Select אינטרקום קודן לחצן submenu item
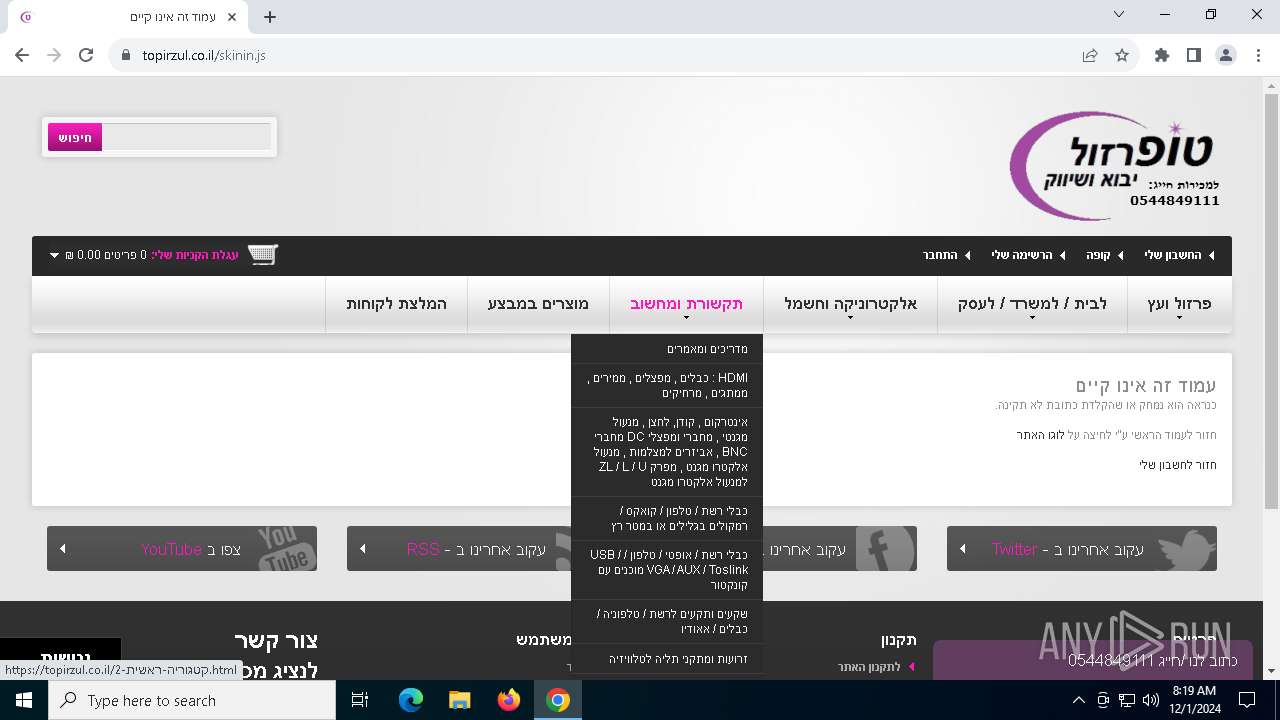 click(x=667, y=452)
